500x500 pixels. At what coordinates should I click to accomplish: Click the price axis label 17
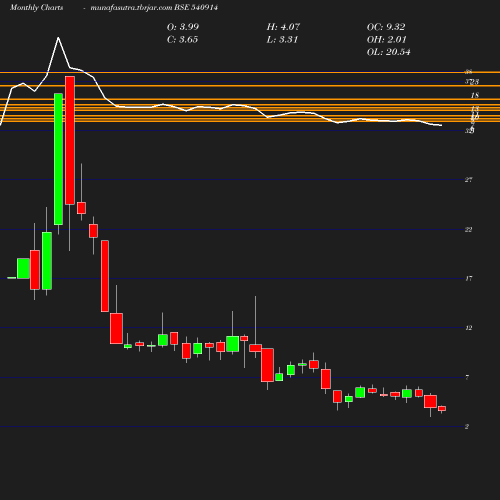point(469,278)
